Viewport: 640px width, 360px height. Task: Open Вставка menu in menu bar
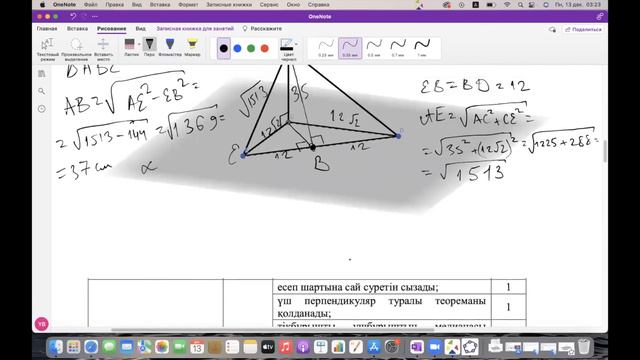(160, 4)
